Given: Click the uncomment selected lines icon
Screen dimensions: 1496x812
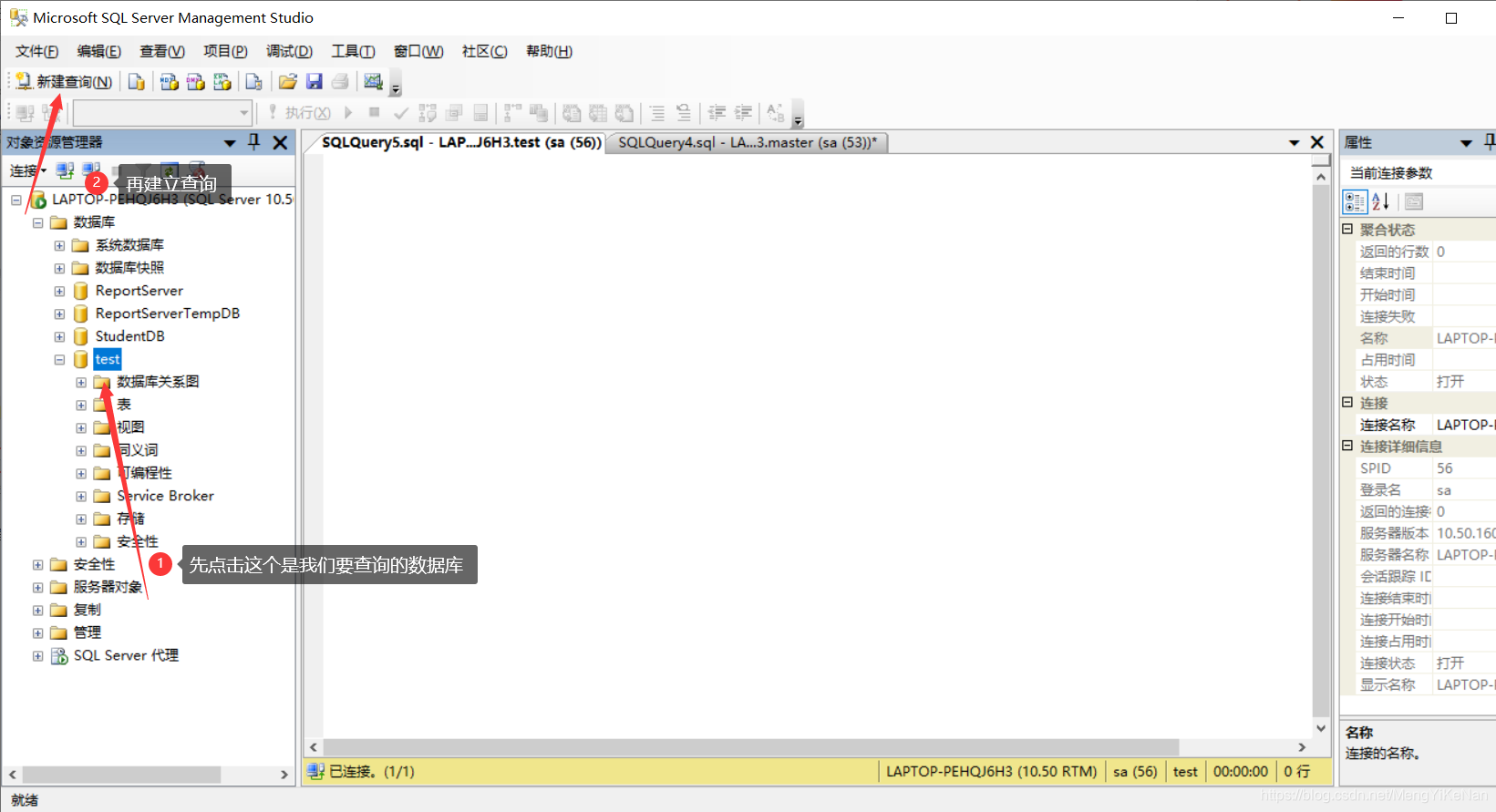Looking at the screenshot, I should tap(683, 113).
